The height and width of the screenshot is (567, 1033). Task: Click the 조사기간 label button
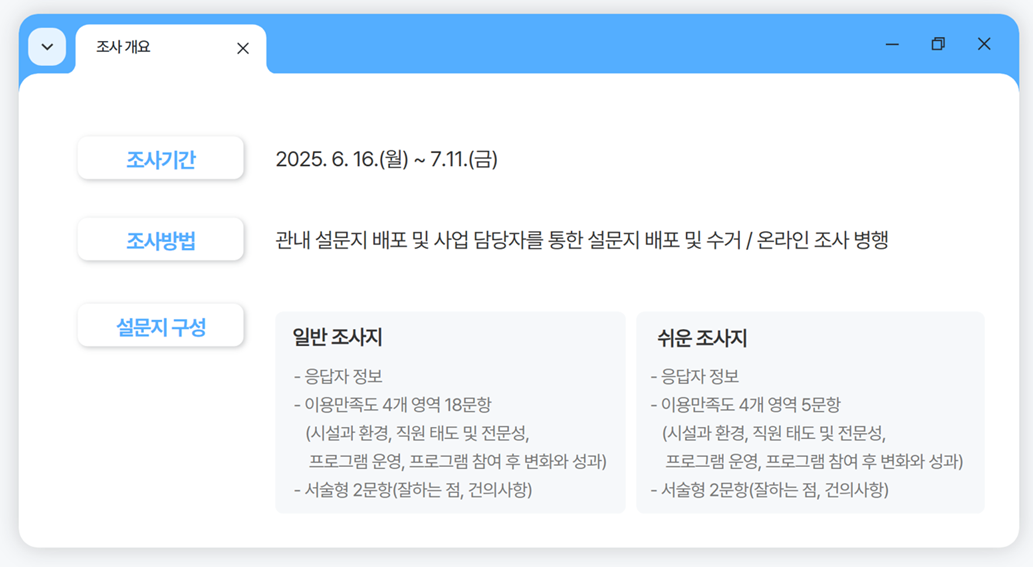[161, 159]
